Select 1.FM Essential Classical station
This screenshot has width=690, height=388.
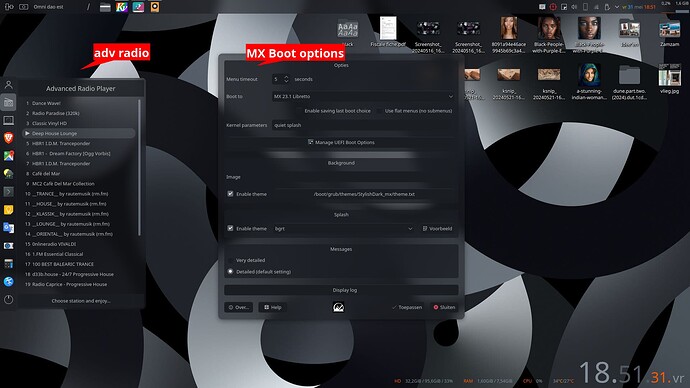pos(79,254)
